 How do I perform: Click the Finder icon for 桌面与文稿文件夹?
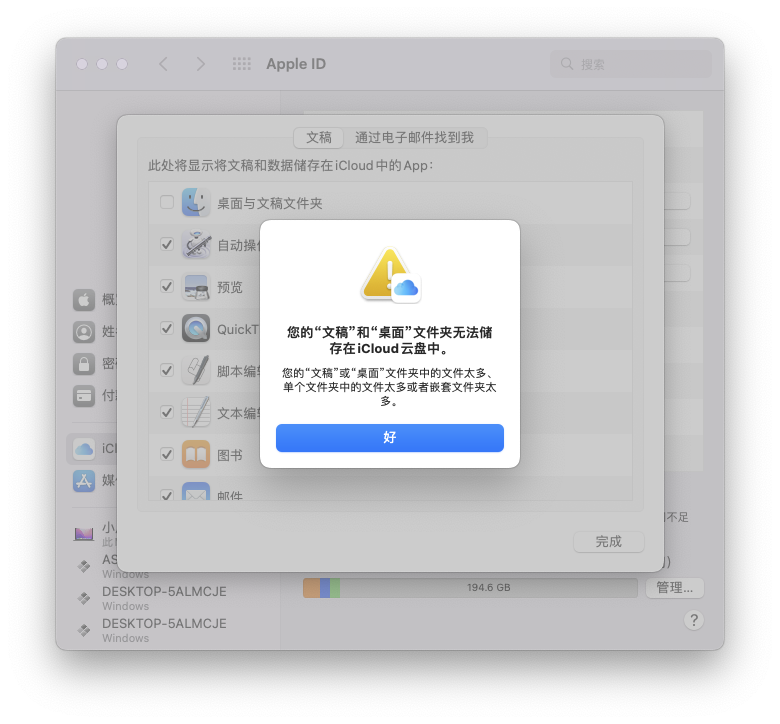(195, 202)
